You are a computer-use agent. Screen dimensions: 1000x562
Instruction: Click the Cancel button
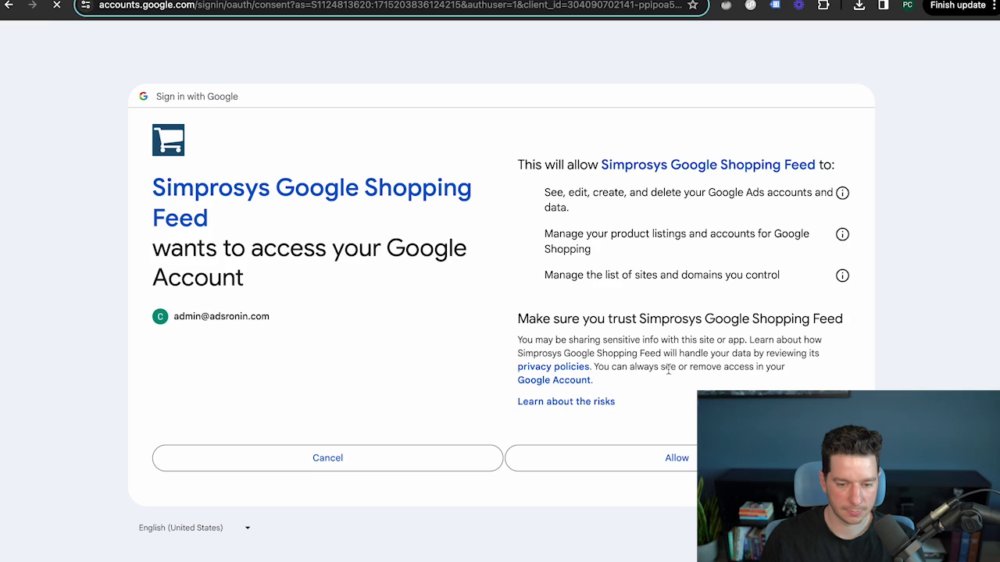(328, 458)
